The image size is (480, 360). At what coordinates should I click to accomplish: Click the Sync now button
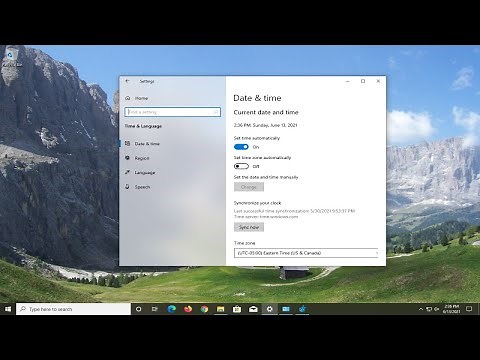(x=249, y=227)
